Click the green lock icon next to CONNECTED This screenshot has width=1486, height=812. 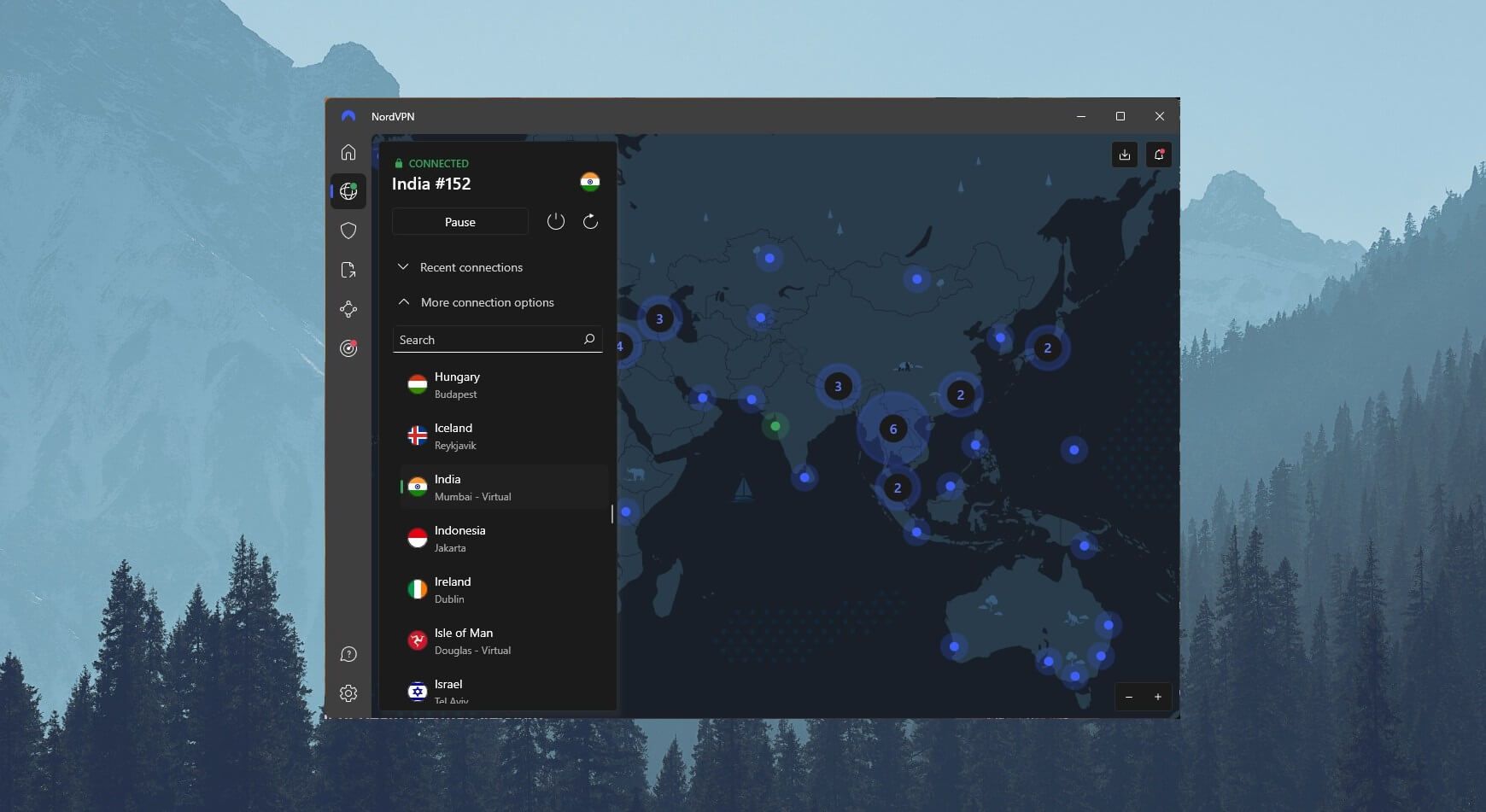coord(399,163)
